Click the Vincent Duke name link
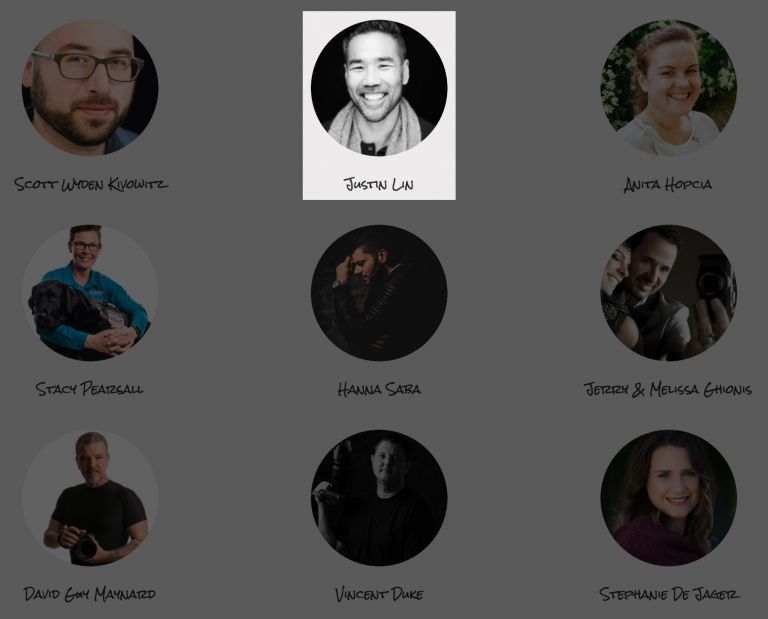 (379, 595)
